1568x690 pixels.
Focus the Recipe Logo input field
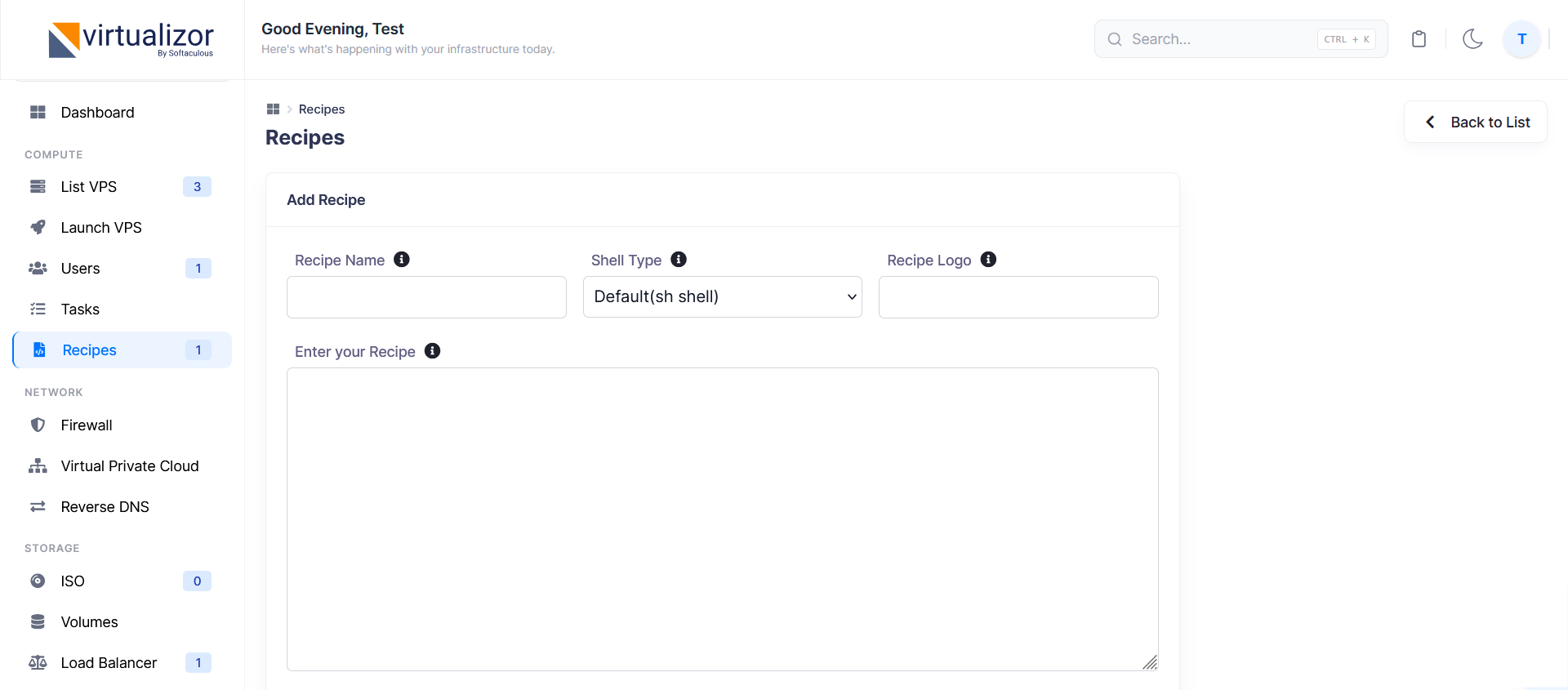[1018, 297]
